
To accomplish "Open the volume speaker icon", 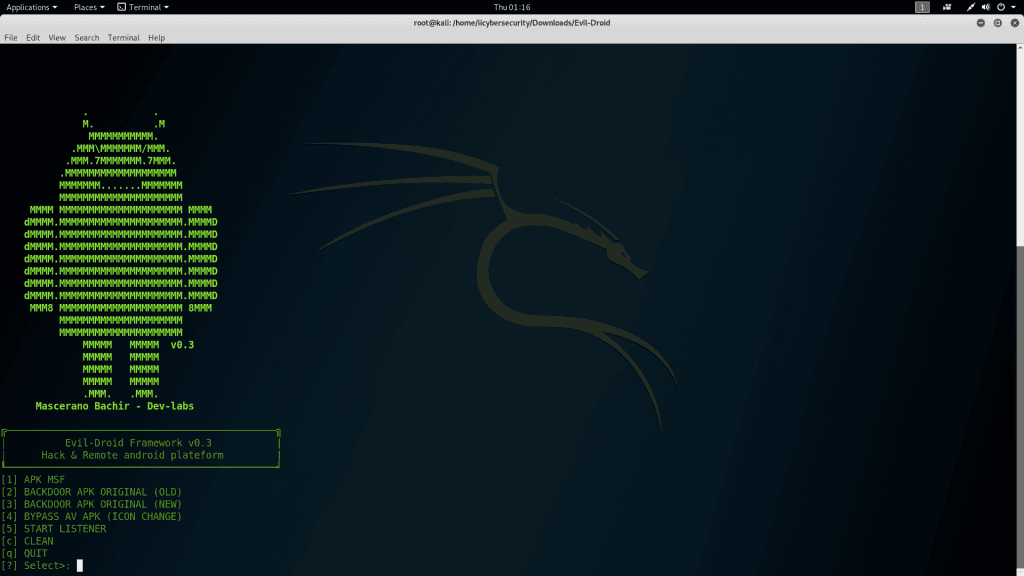I will tap(986, 7).
